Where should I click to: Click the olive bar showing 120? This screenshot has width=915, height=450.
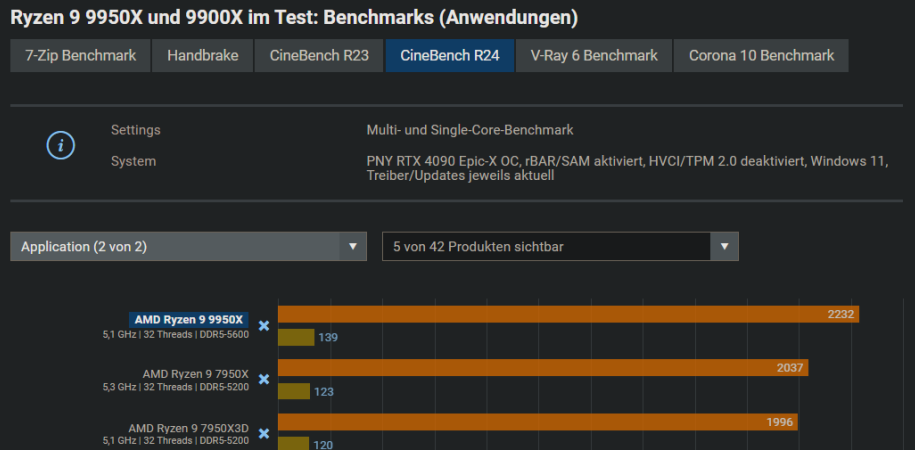(x=293, y=444)
